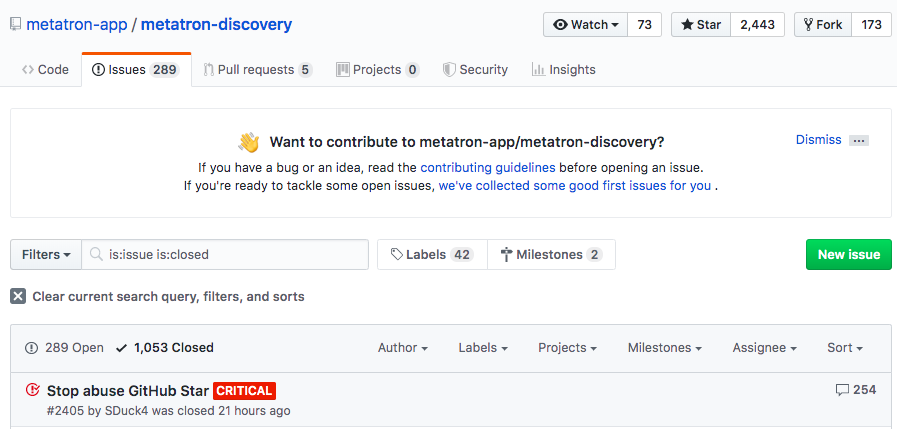The width and height of the screenshot is (897, 429).
Task: Click the magnifier icon in search box
Action: (x=97, y=255)
